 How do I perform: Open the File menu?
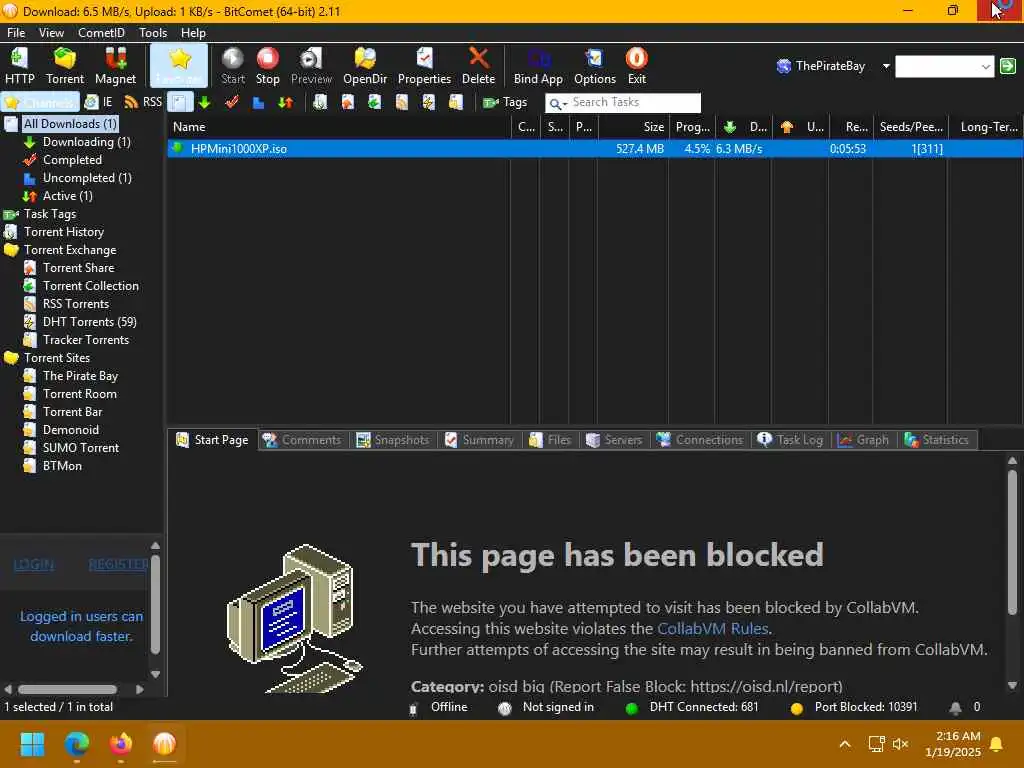[16, 33]
